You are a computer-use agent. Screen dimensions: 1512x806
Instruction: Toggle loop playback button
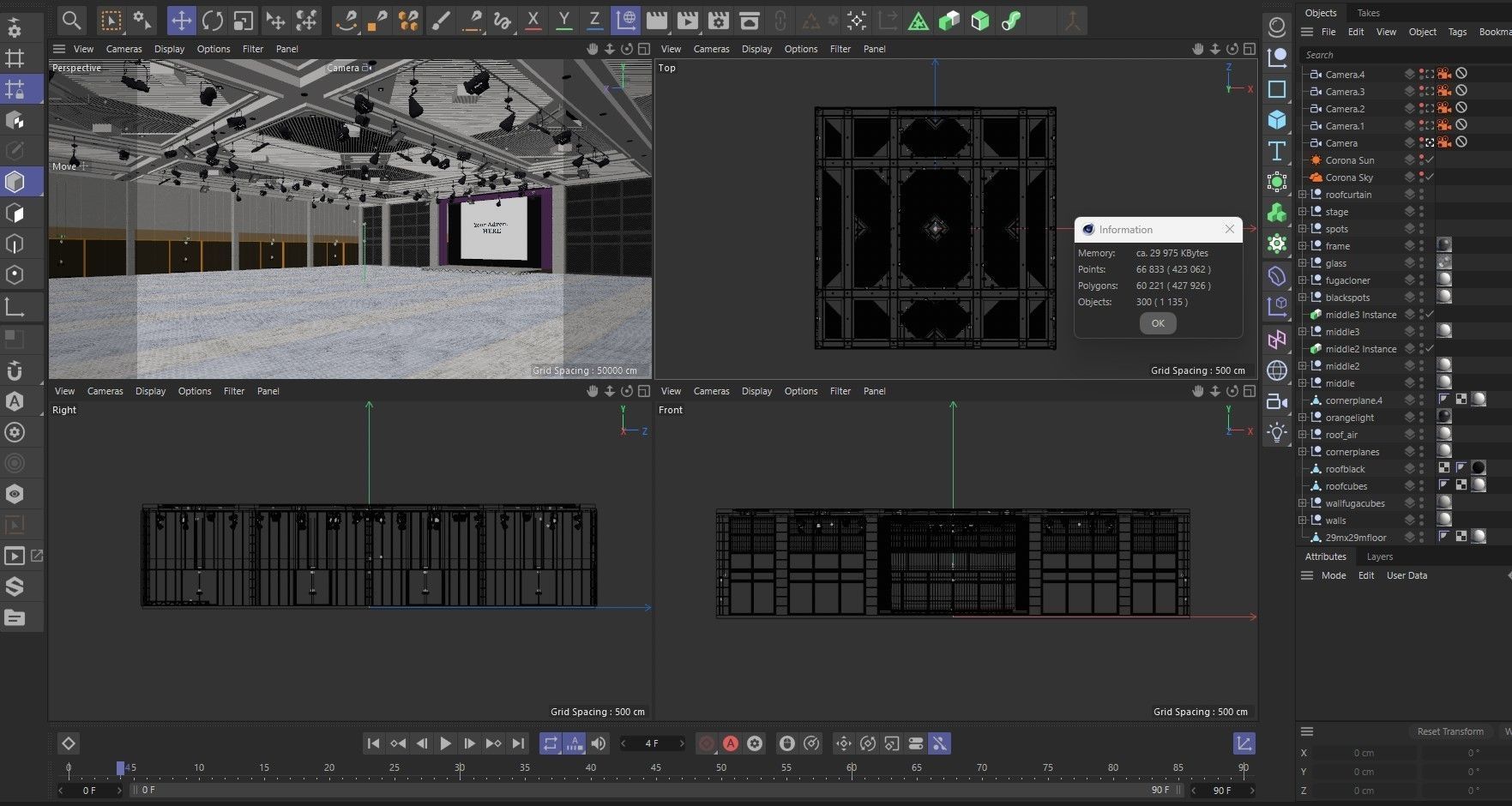point(551,743)
